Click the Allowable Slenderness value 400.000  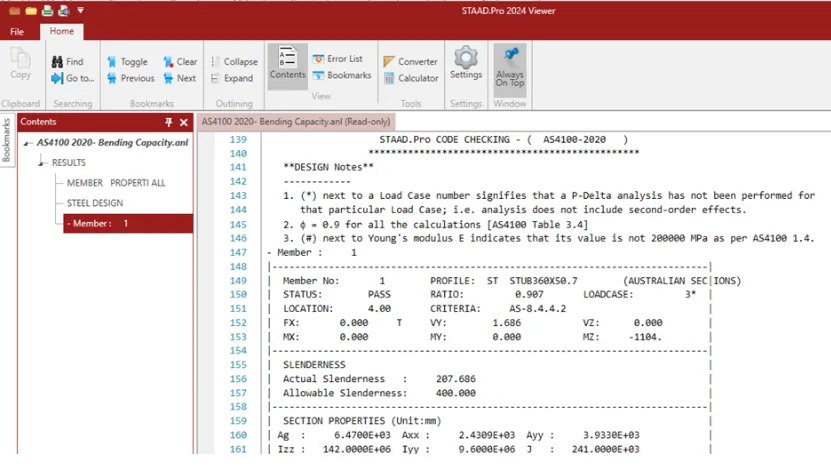[x=456, y=393]
